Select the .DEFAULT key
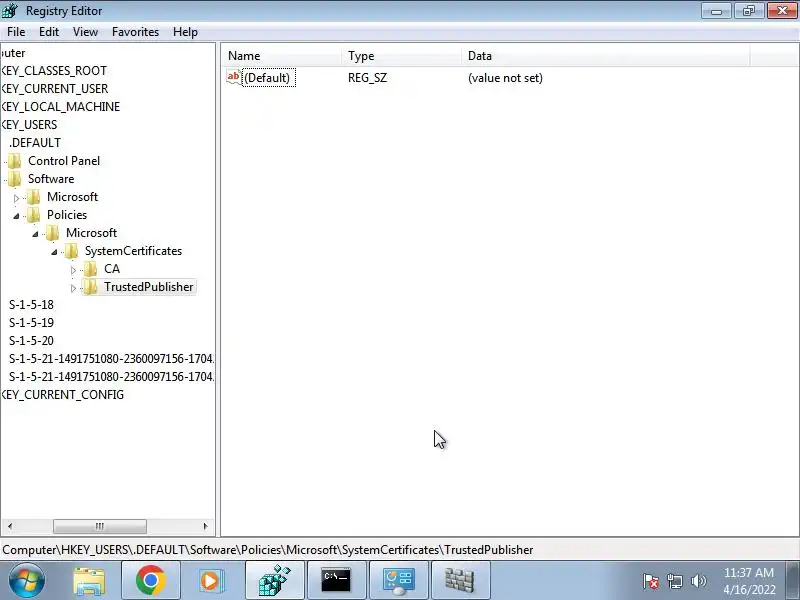Image resolution: width=800 pixels, height=600 pixels. [35, 143]
